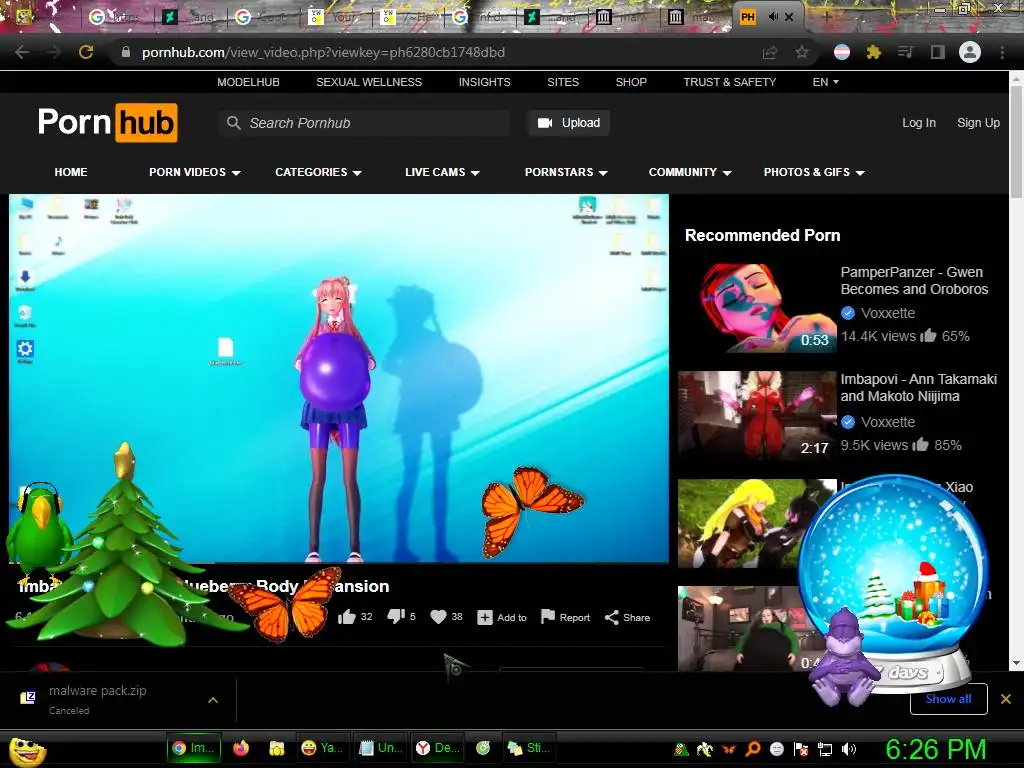Toggle the browser side panel icon

pyautogui.click(x=938, y=52)
